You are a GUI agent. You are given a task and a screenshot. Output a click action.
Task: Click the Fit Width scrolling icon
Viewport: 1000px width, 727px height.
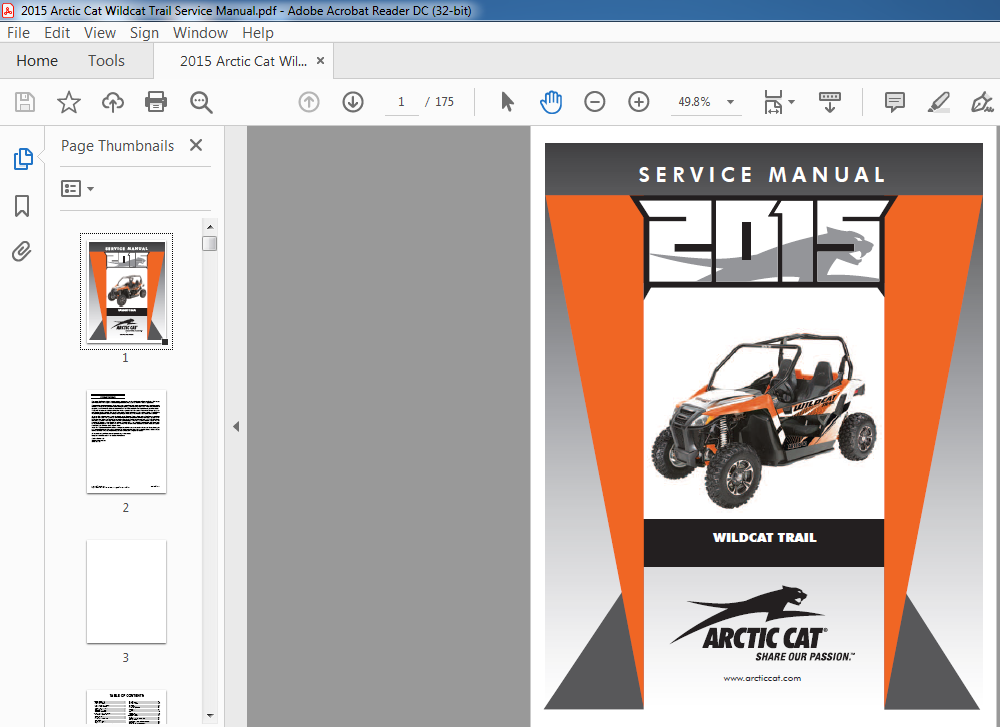[773, 102]
